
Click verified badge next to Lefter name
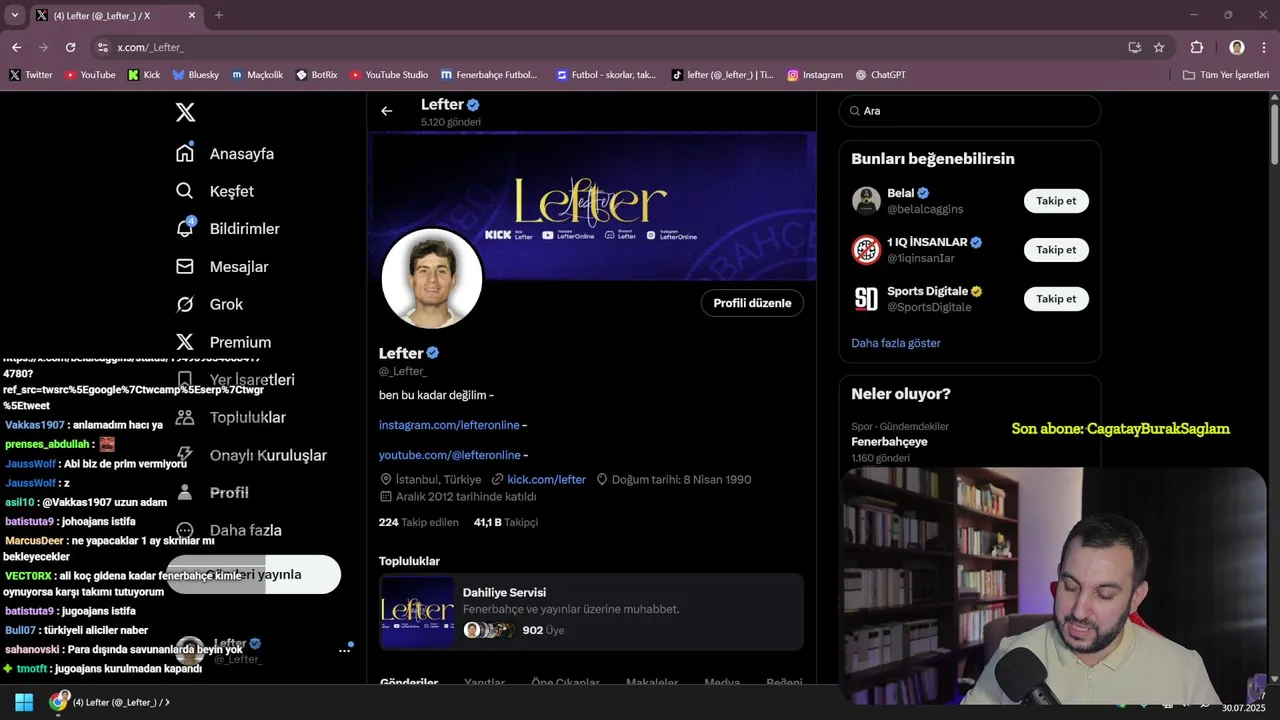tap(433, 353)
